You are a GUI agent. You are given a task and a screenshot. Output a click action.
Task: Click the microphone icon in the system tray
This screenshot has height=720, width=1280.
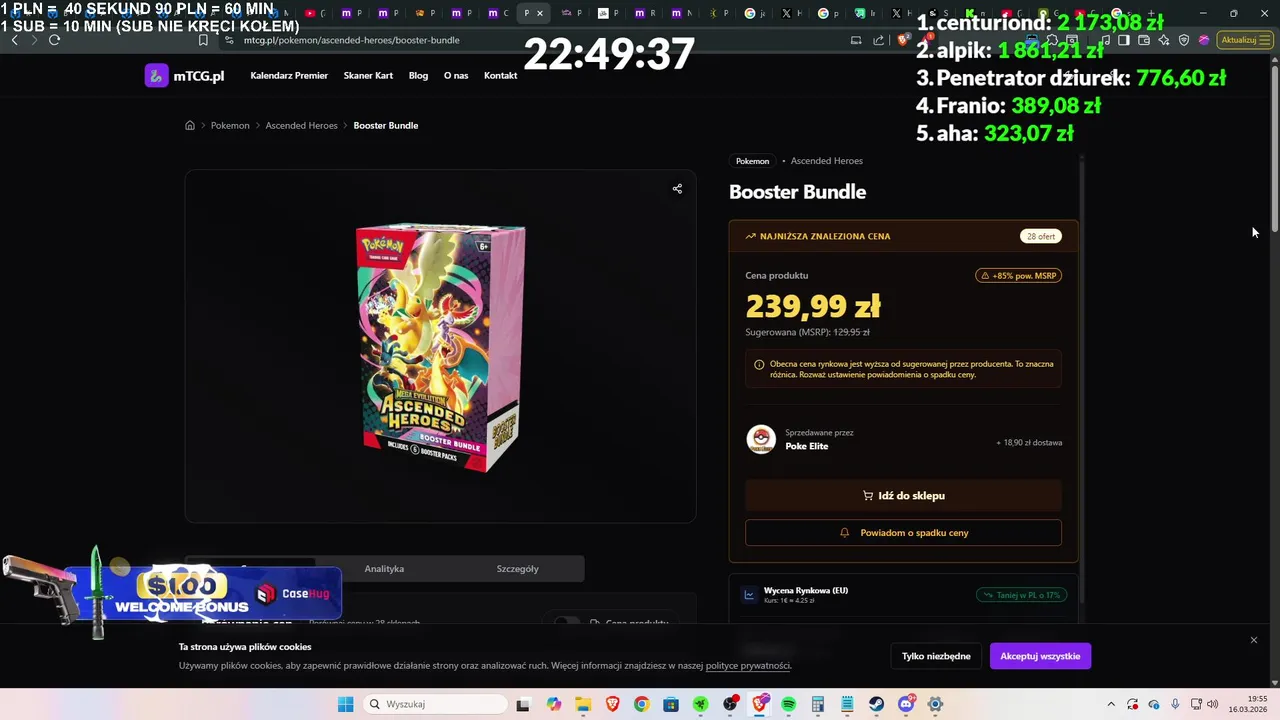(x=1176, y=704)
